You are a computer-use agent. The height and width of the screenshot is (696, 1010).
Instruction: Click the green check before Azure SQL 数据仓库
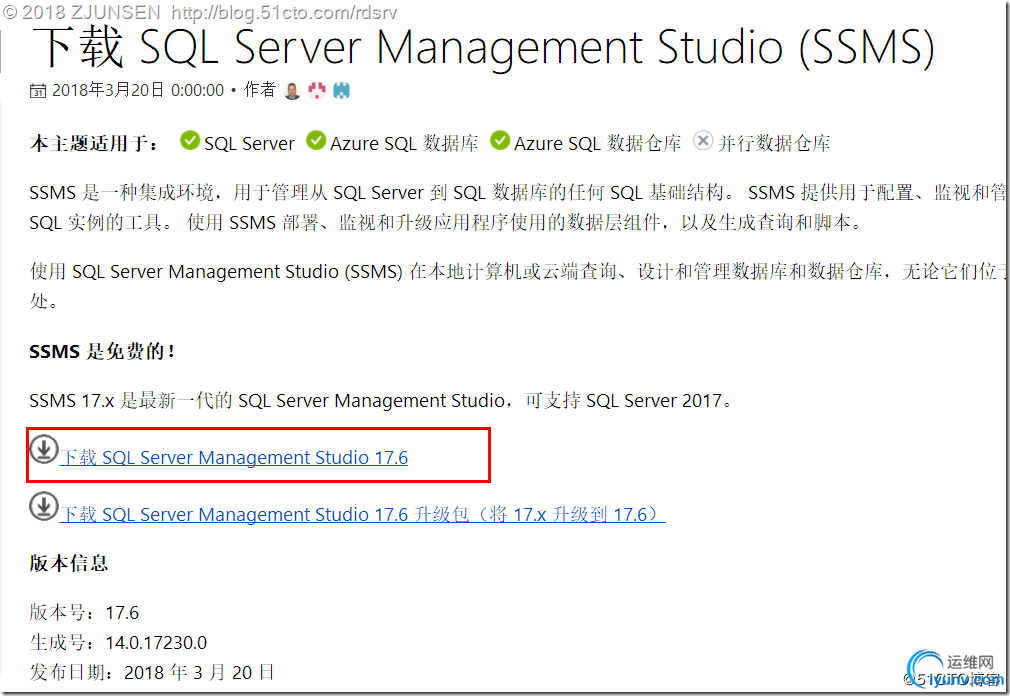(x=500, y=140)
